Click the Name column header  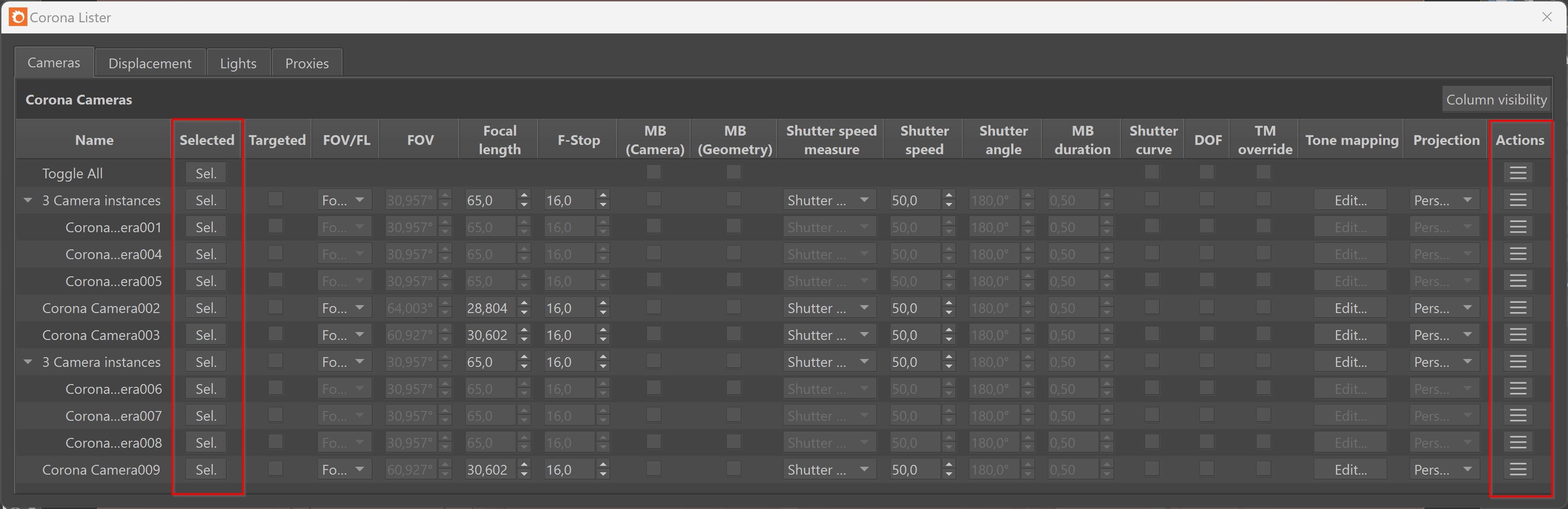pyautogui.click(x=94, y=140)
